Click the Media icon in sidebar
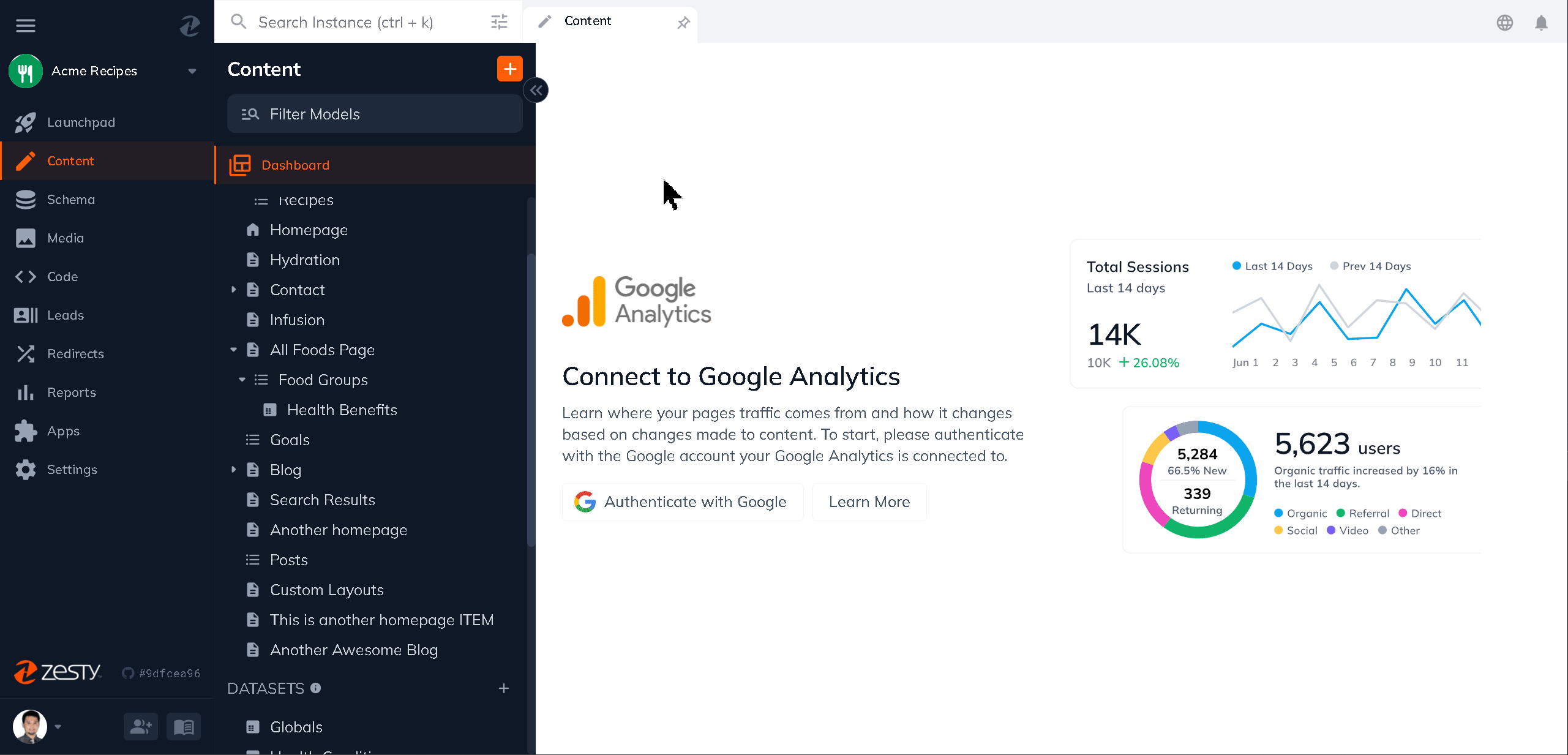Image resolution: width=1568 pixels, height=755 pixels. click(25, 237)
